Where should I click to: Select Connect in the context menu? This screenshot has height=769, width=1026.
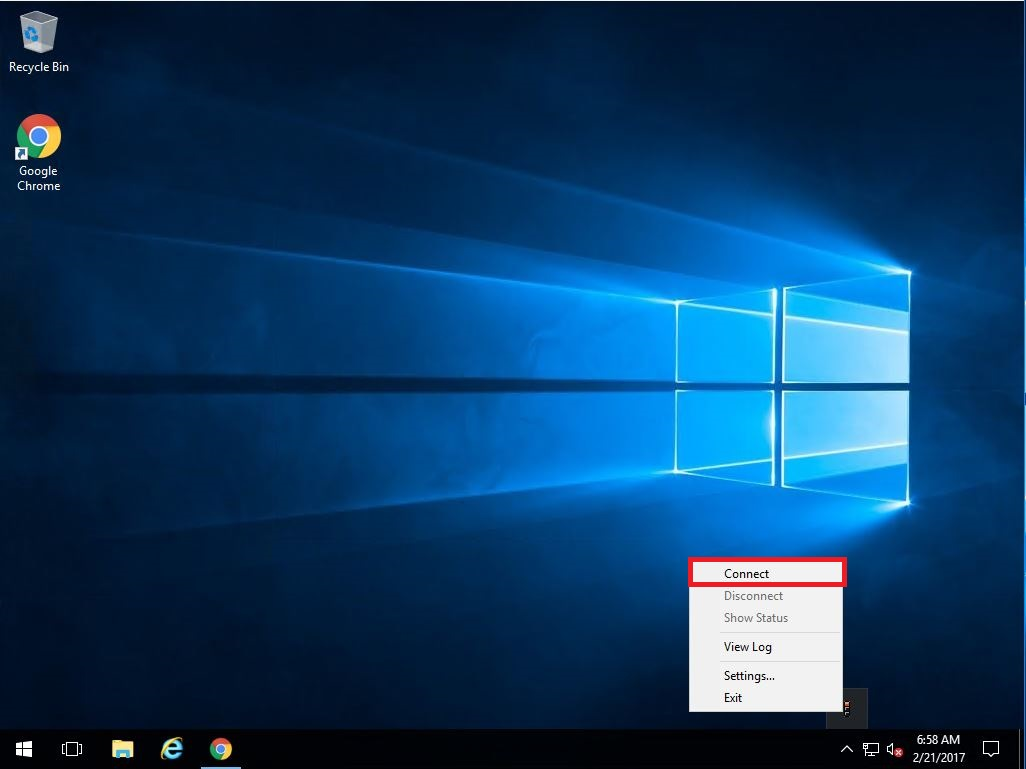point(766,573)
